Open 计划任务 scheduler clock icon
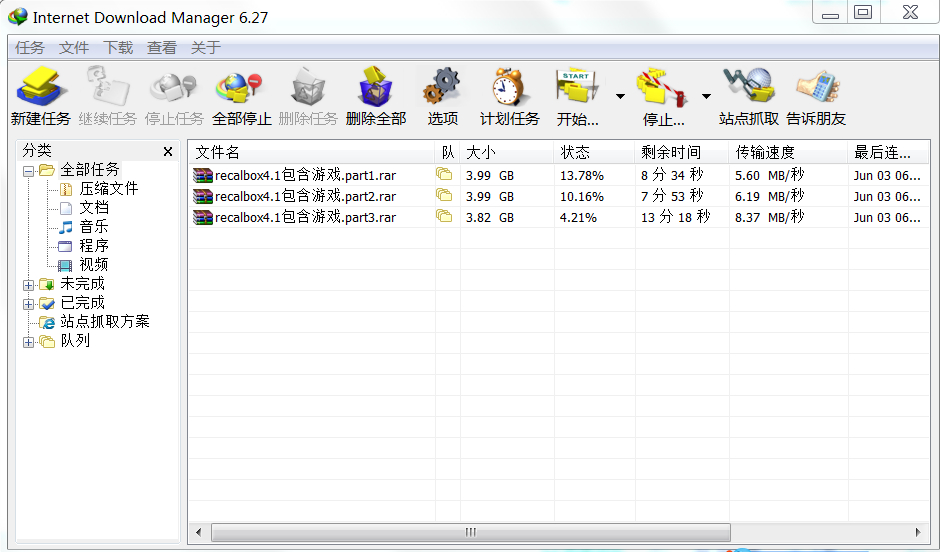 click(x=510, y=88)
